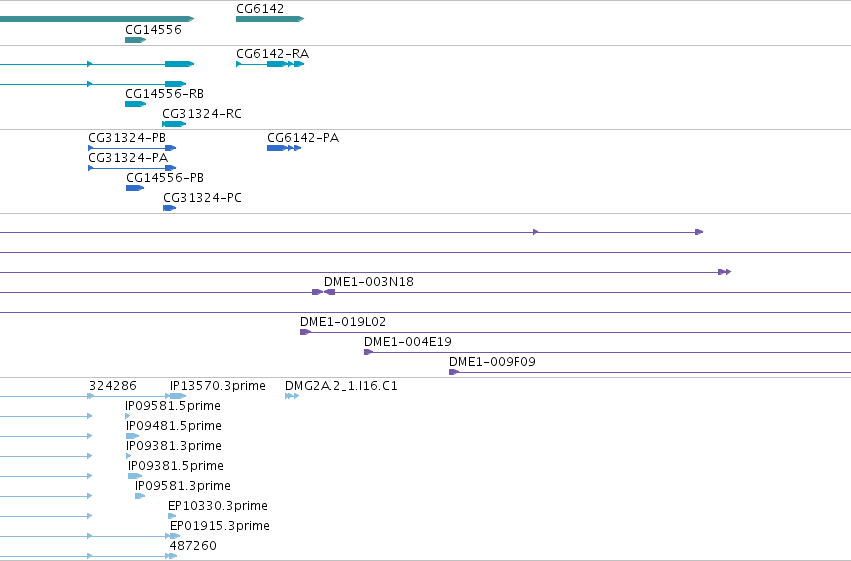Click the CG6142 gene bar

(270, 19)
